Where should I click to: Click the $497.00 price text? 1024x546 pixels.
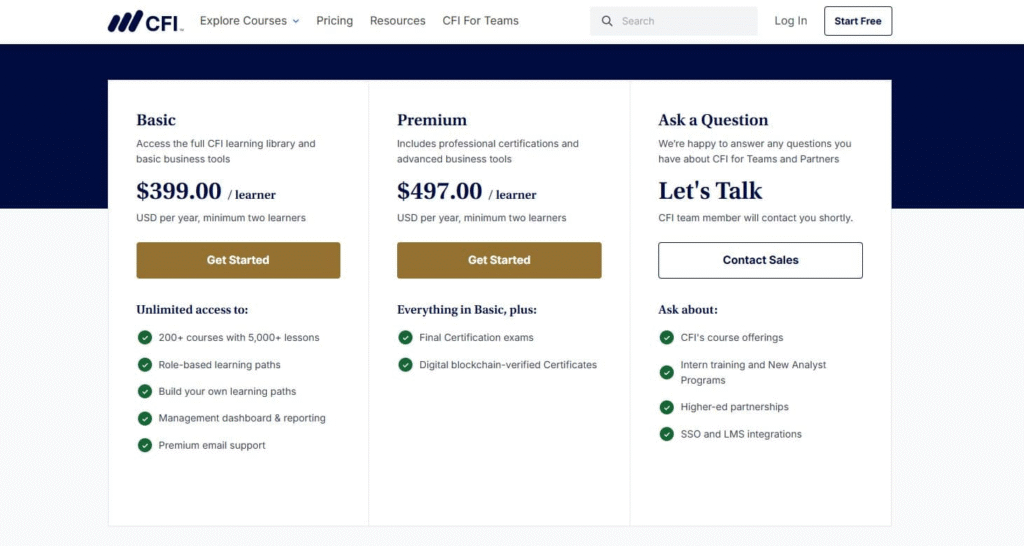click(x=440, y=191)
